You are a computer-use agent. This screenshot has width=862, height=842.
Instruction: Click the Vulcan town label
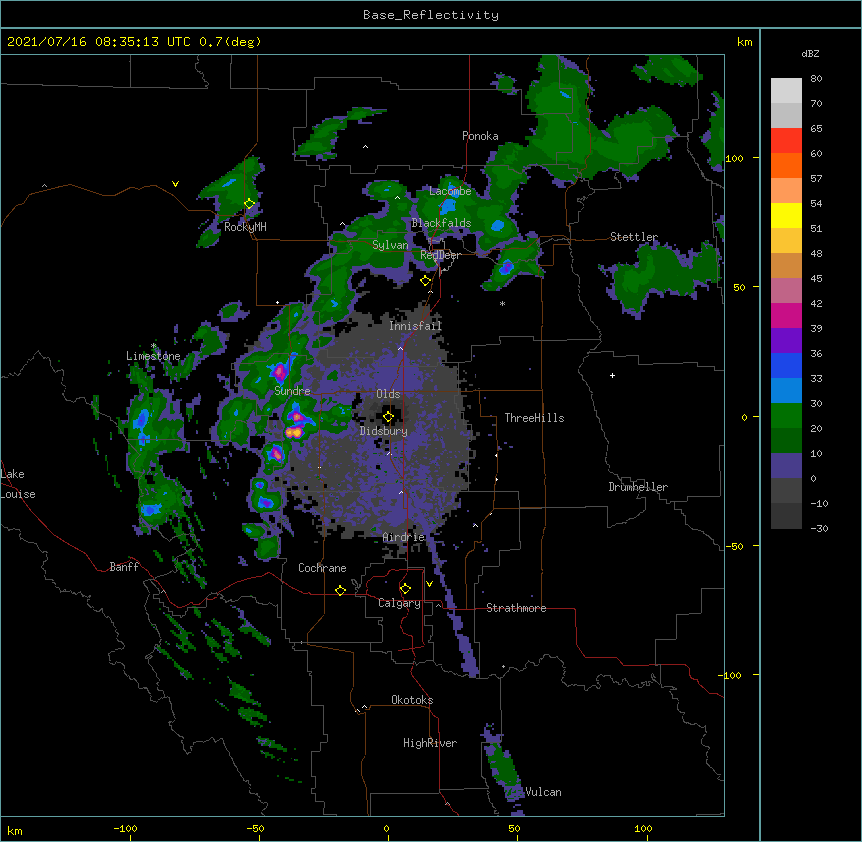pos(543,792)
